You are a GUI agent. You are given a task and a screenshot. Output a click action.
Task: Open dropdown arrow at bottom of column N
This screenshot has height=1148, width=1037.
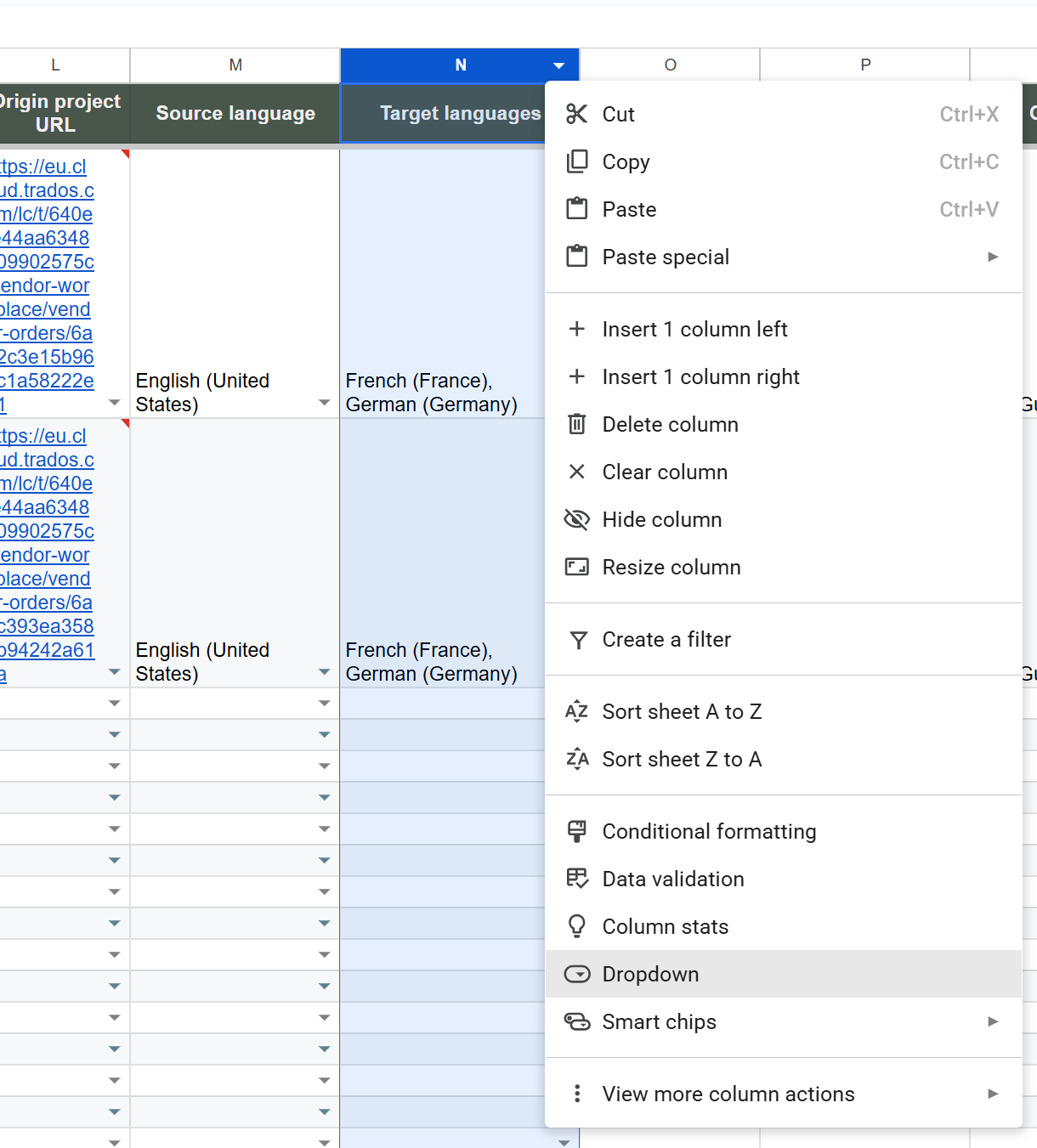pos(564,1143)
